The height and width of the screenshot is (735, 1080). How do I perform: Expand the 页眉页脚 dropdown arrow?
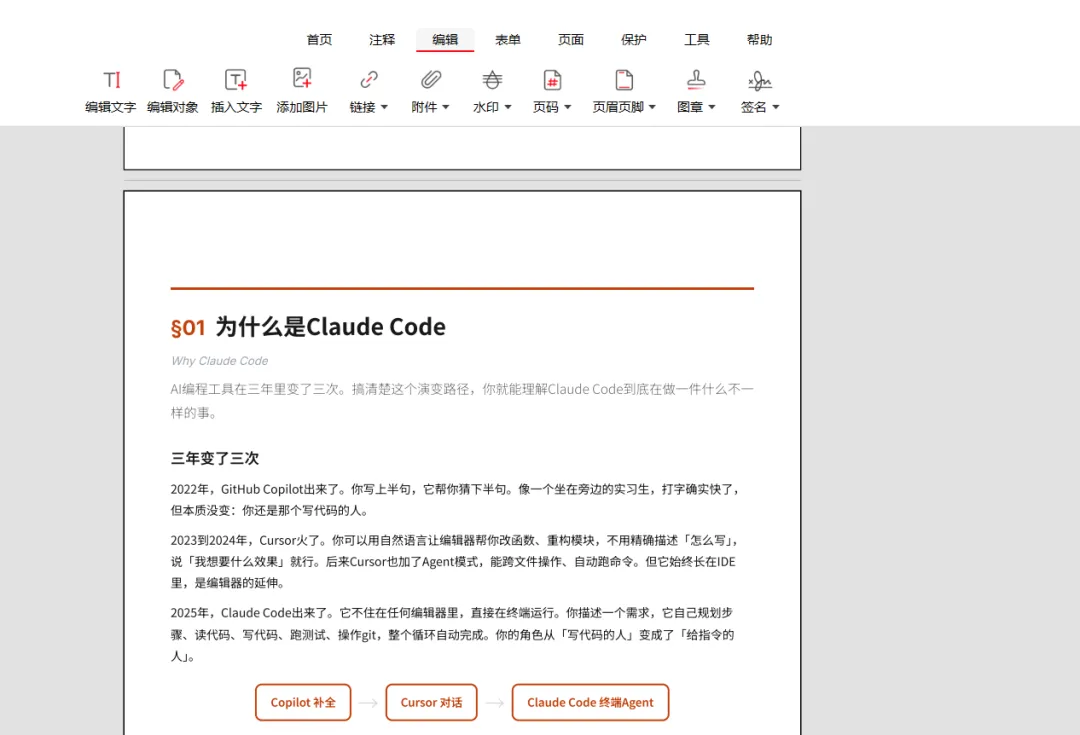(652, 107)
